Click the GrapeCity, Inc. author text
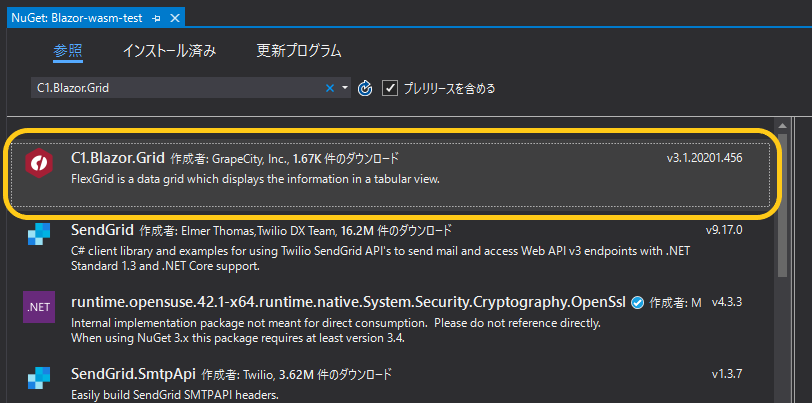Image resolution: width=812 pixels, height=403 pixels. click(250, 158)
